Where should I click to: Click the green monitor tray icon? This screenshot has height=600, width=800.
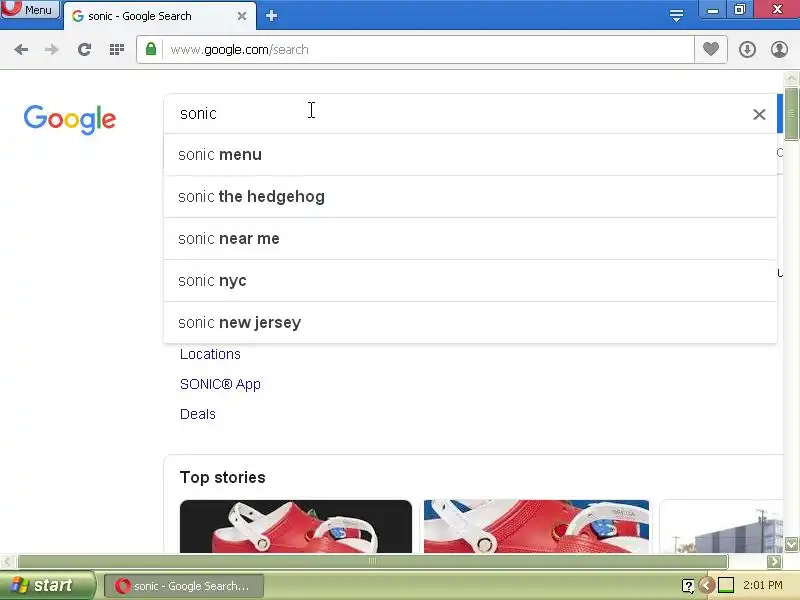726,585
